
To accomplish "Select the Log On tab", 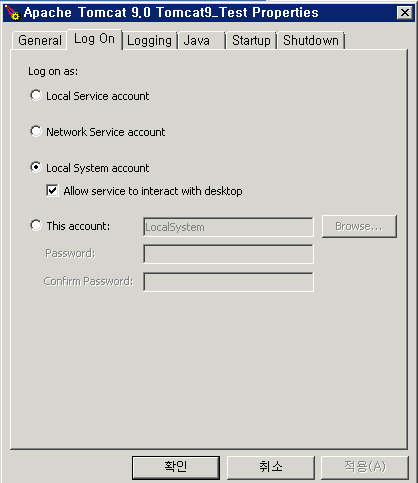I will 95,39.
